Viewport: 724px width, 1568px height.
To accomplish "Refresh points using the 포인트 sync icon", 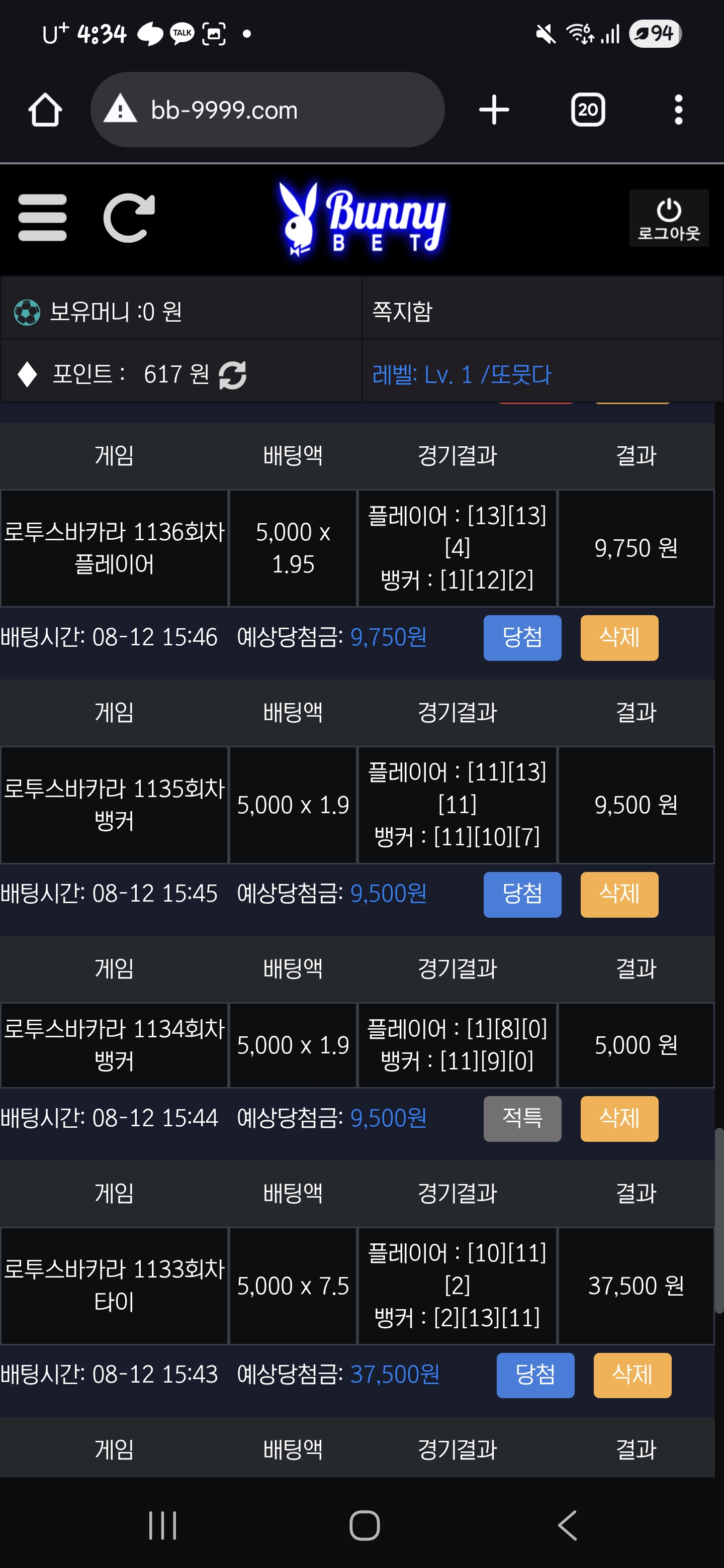I will coord(233,375).
